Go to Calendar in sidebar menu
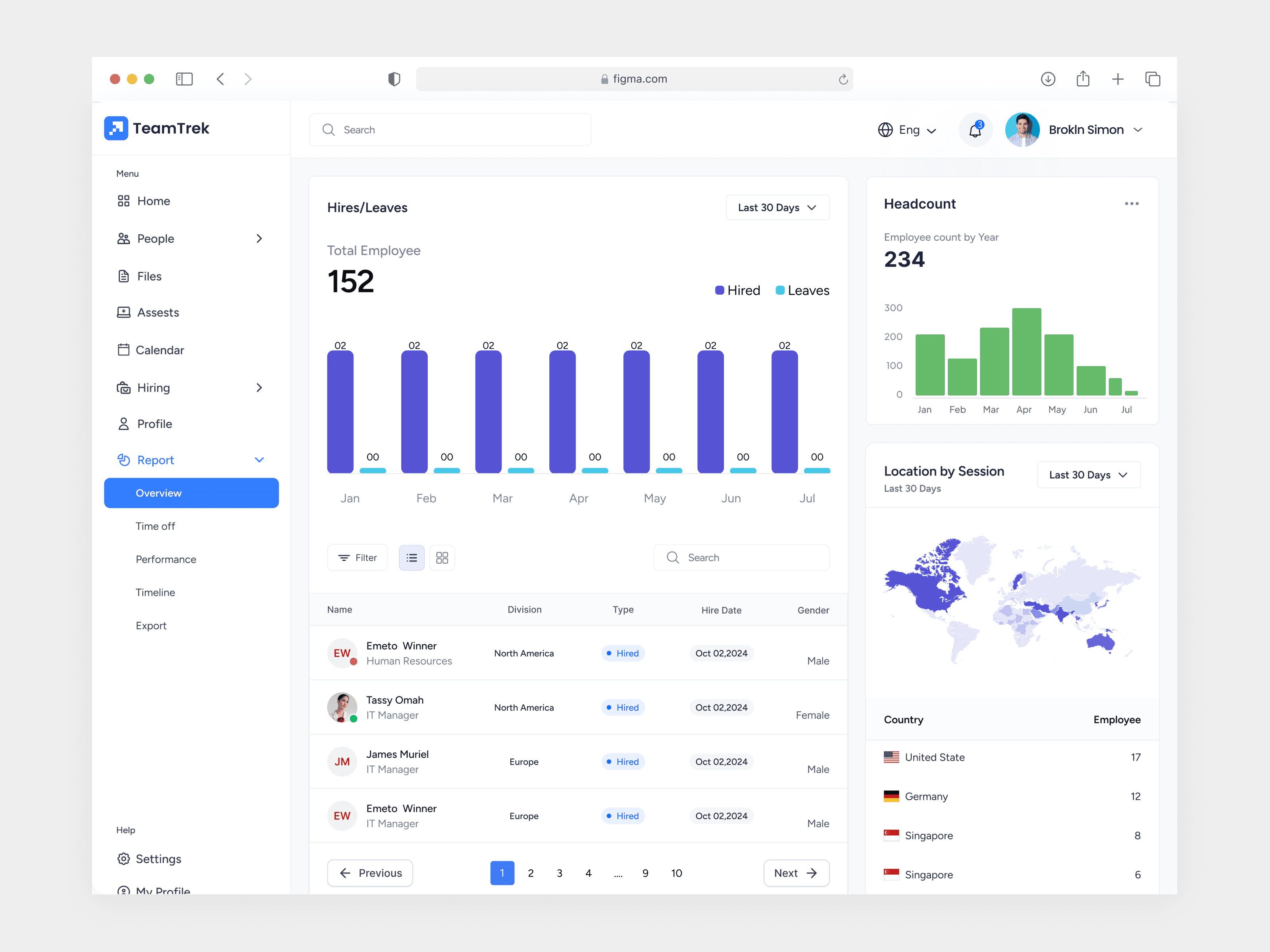Viewport: 1270px width, 952px height. coord(159,350)
